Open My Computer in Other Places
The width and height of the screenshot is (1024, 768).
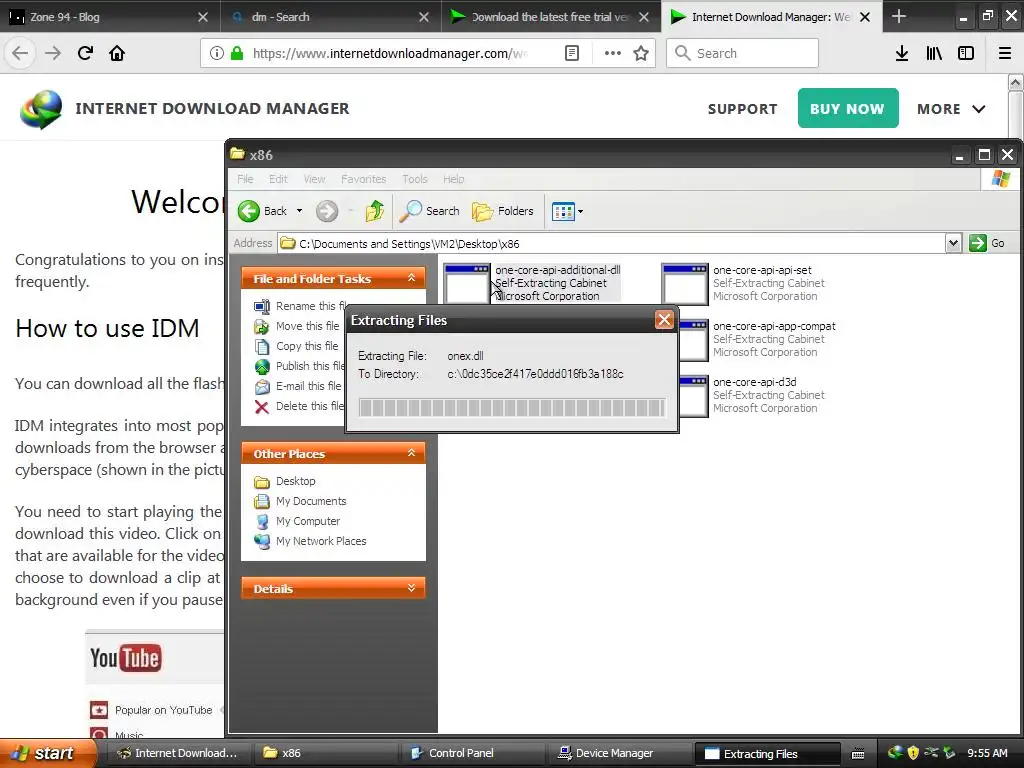pos(297,521)
